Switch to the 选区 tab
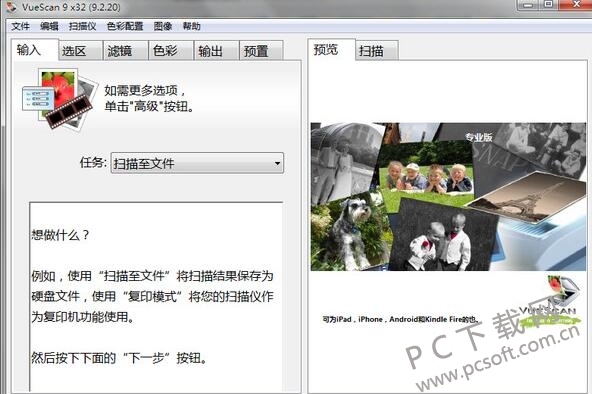Image resolution: width=592 pixels, height=394 pixels. click(x=80, y=51)
